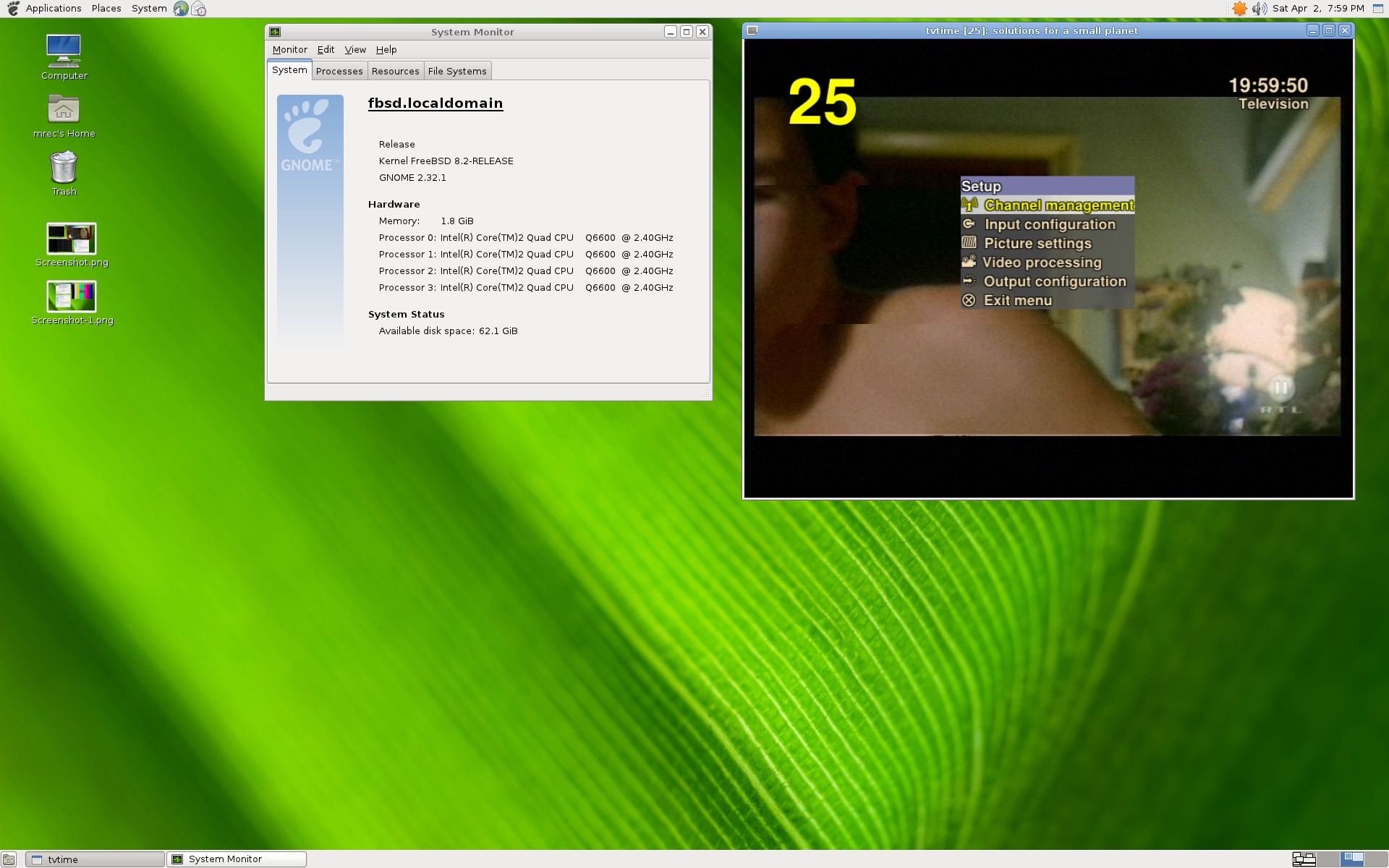Open the Help menu in System Monitor

tap(386, 49)
